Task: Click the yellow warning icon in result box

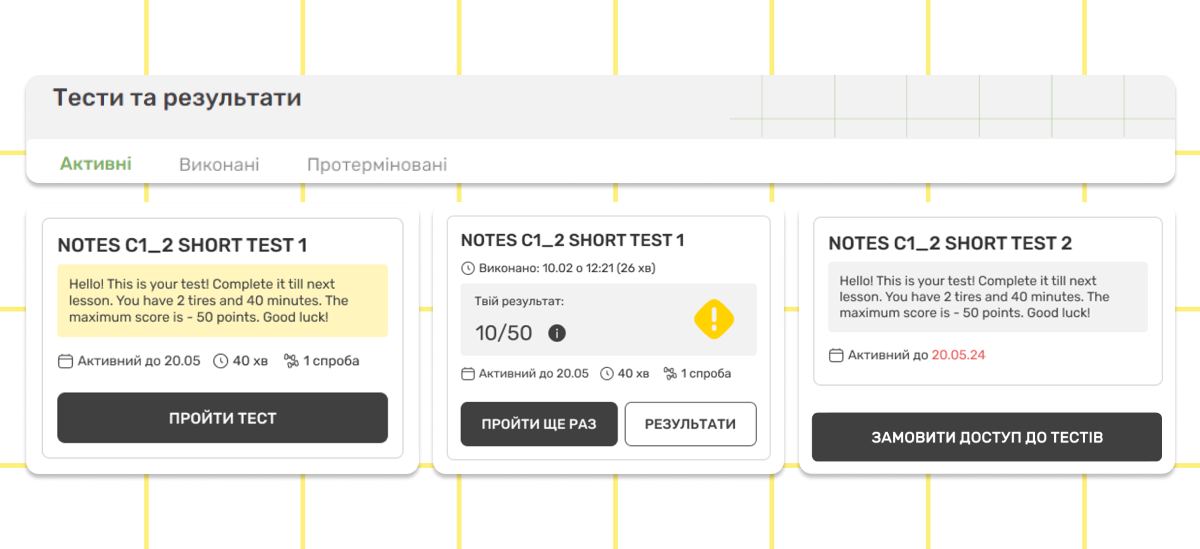Action: (x=714, y=319)
